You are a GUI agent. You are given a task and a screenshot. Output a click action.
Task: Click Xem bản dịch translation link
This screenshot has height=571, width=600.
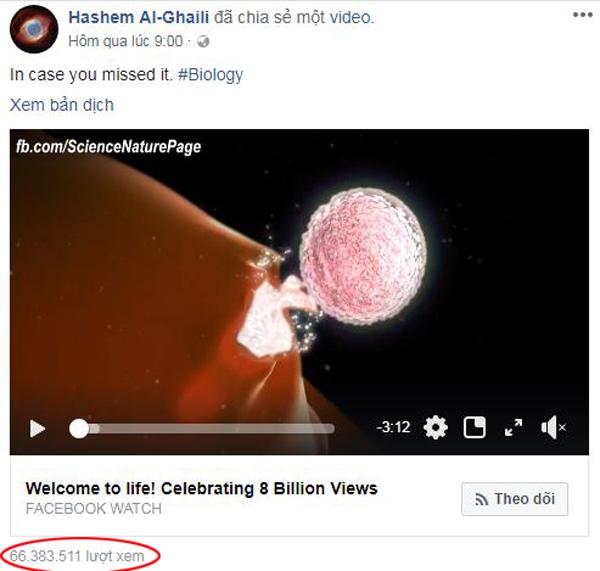pyautogui.click(x=62, y=105)
